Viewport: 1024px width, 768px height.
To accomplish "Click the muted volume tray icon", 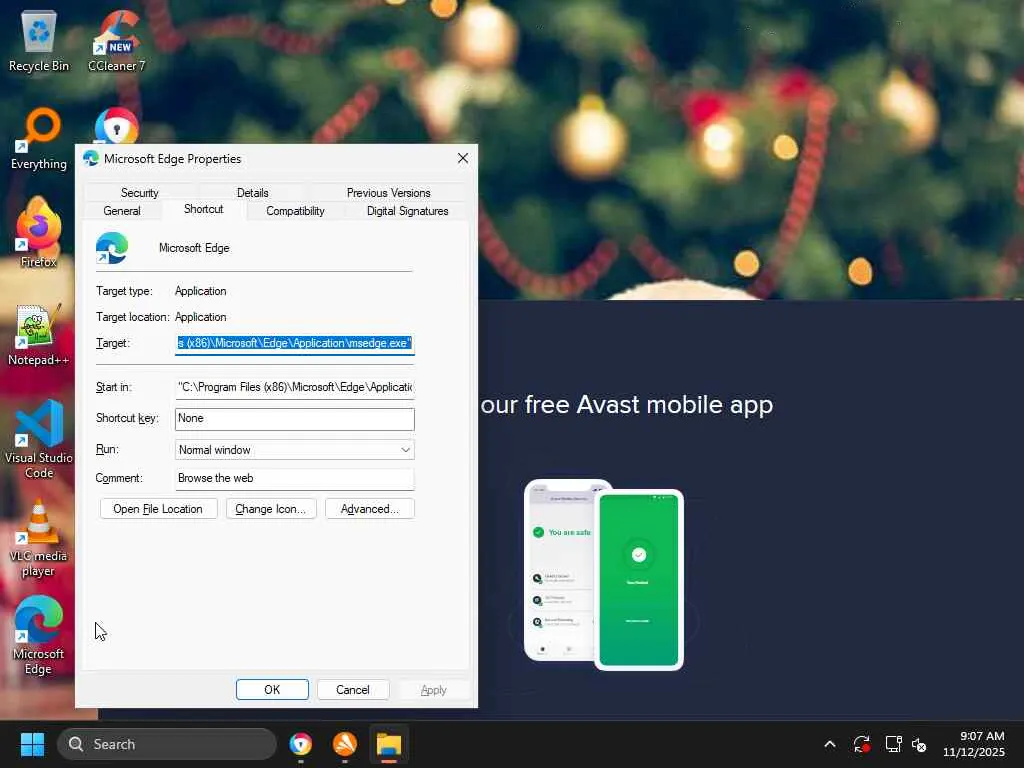I will 920,744.
